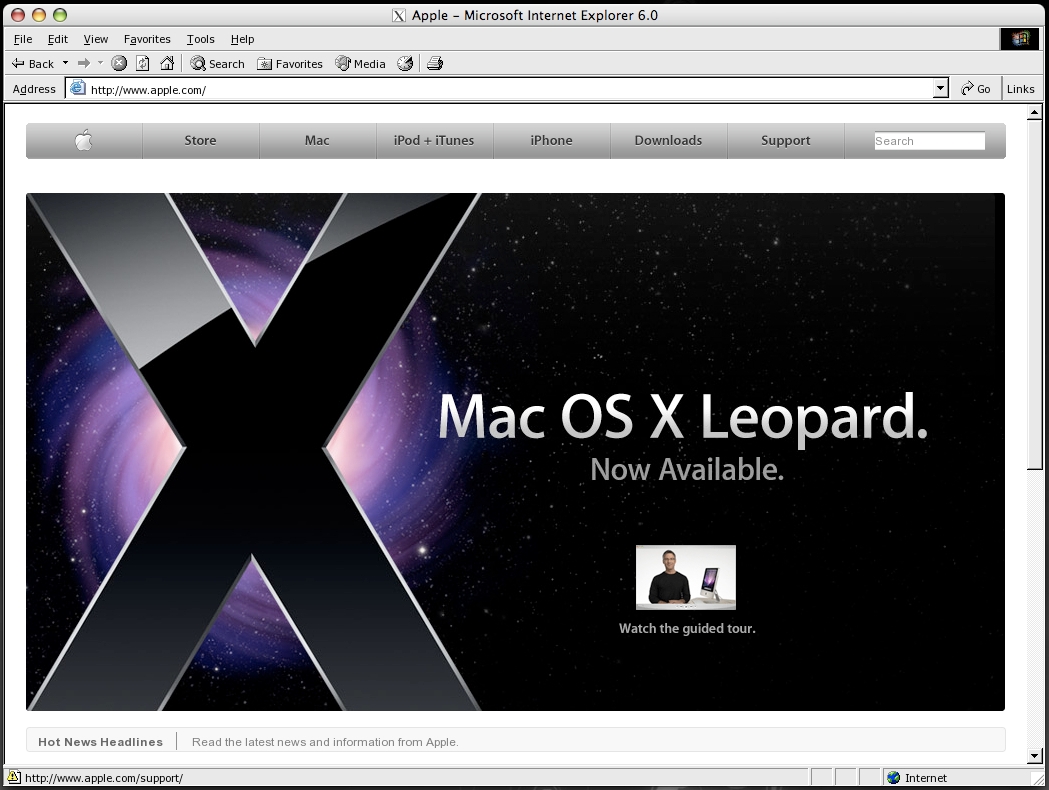Screen dimensions: 1049x790
Task: Click the status bar URL text
Action: pos(104,778)
